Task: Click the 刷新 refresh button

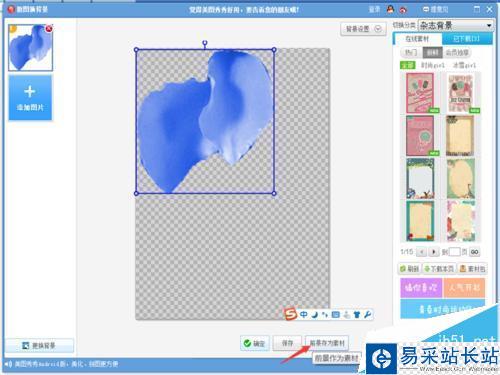Action: (x=410, y=269)
